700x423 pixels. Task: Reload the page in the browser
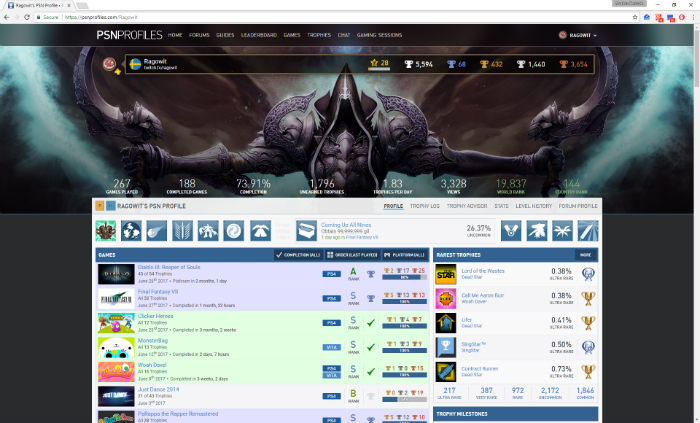tap(27, 17)
